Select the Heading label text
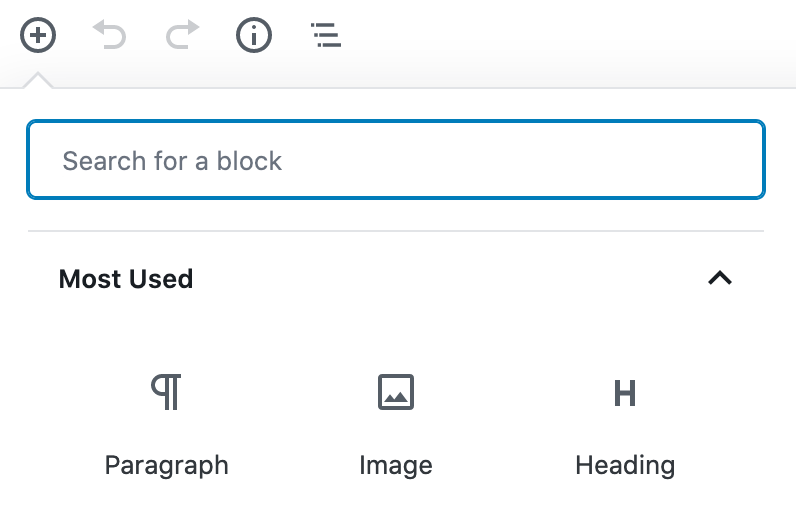Image resolution: width=796 pixels, height=530 pixels. click(625, 466)
